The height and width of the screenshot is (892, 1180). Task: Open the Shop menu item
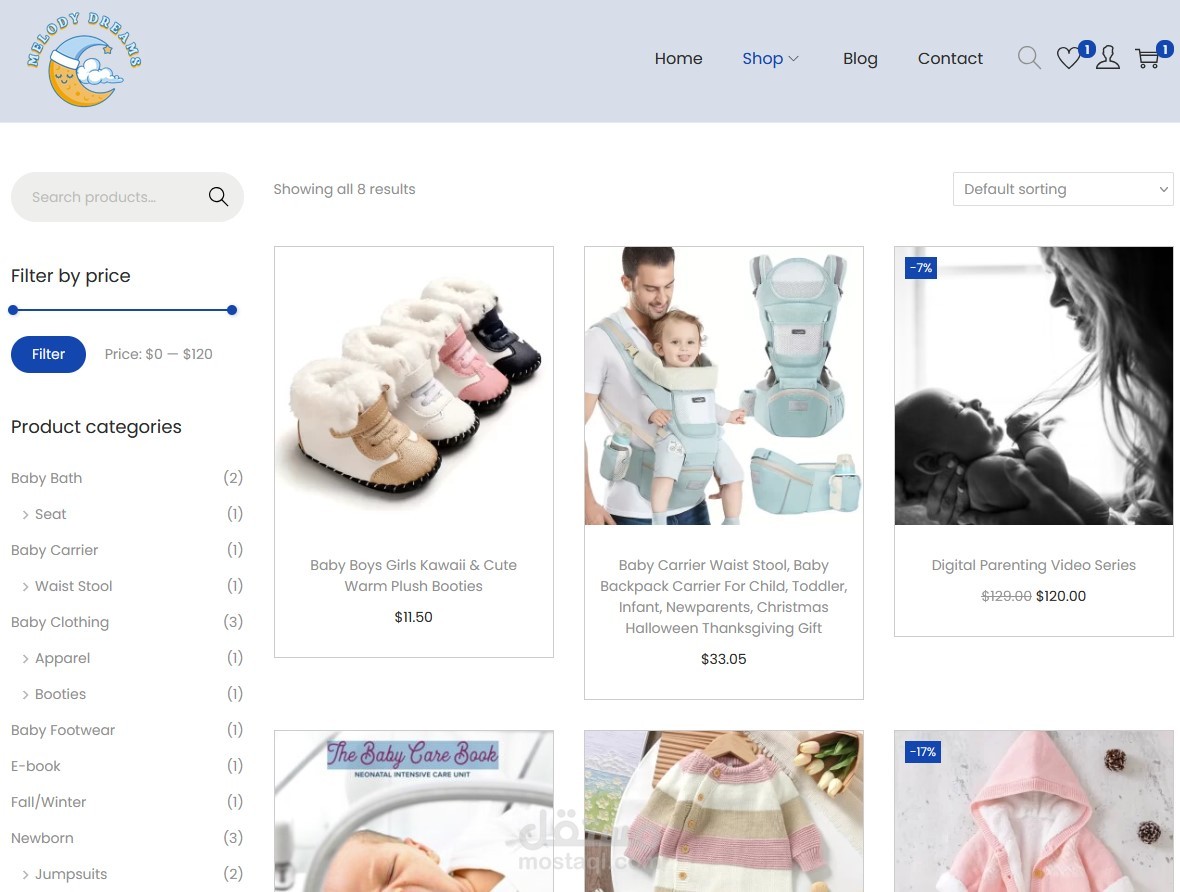click(762, 59)
